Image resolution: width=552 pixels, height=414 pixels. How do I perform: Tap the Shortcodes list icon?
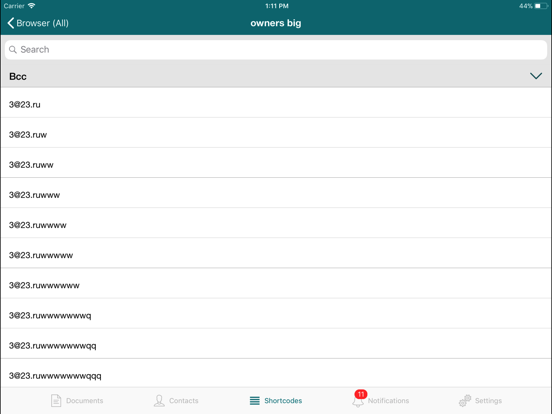255,401
